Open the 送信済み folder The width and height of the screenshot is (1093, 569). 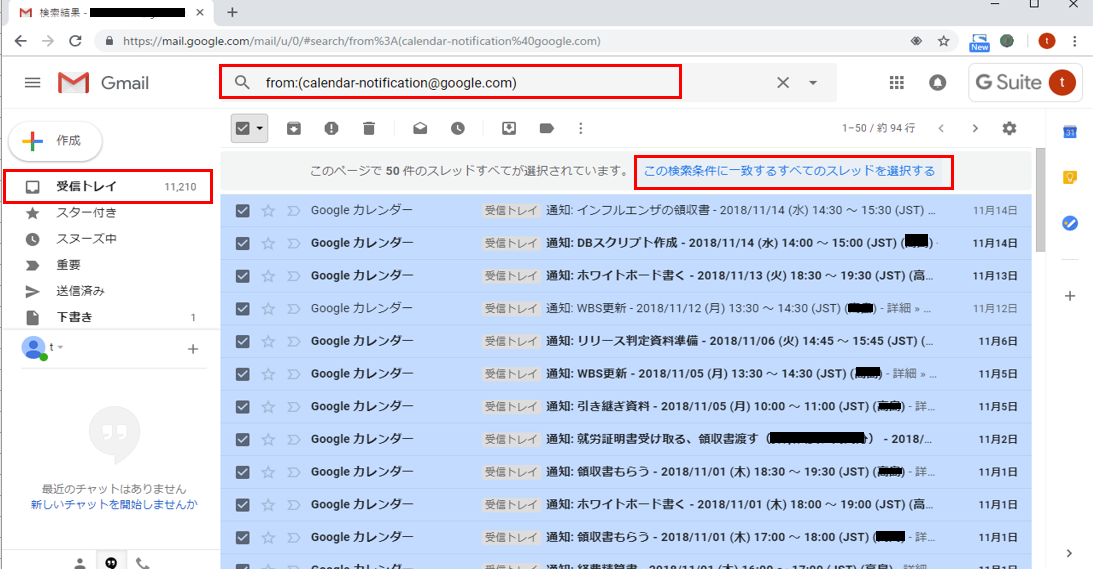(80, 291)
